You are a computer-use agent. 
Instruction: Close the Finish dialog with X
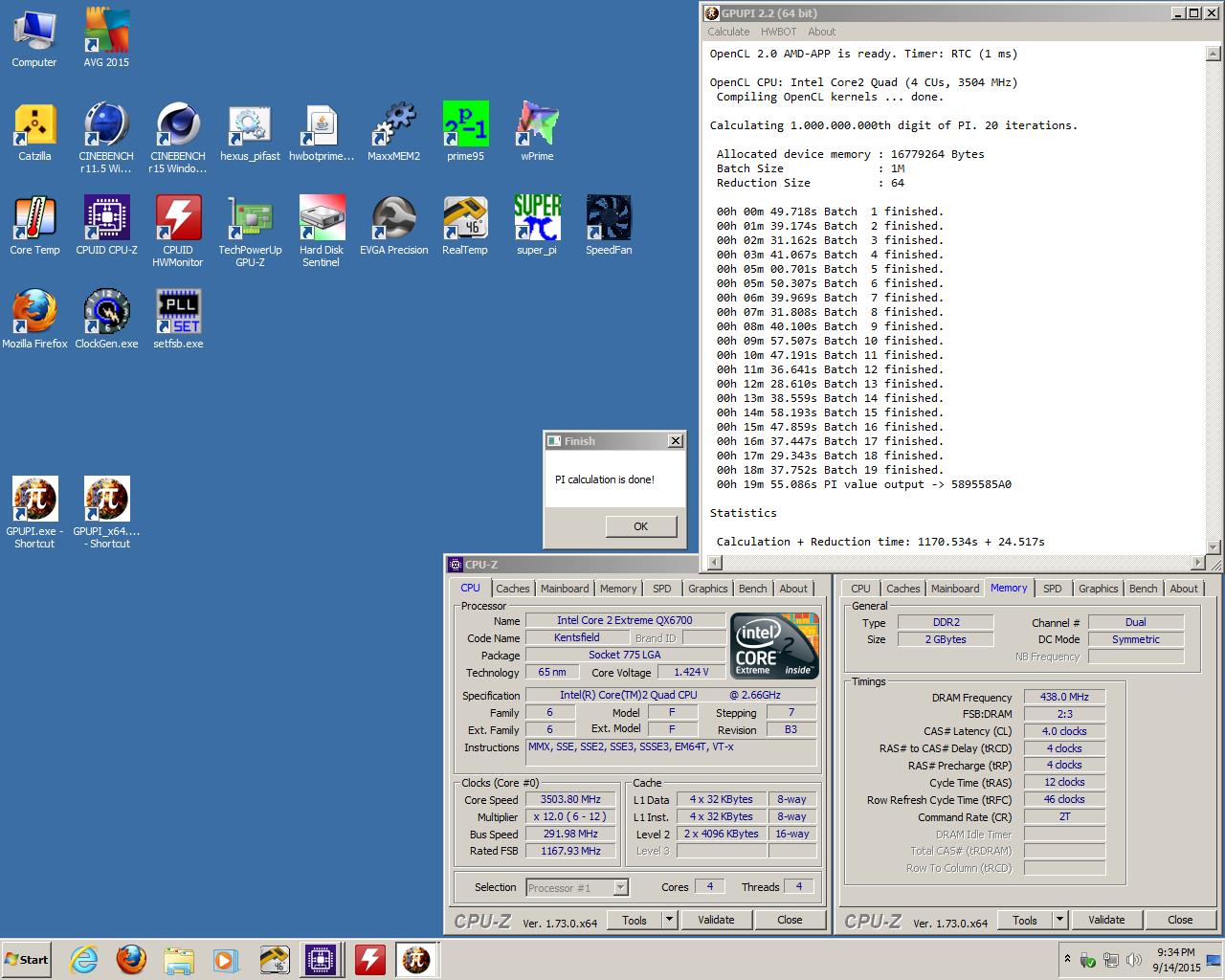[675, 441]
